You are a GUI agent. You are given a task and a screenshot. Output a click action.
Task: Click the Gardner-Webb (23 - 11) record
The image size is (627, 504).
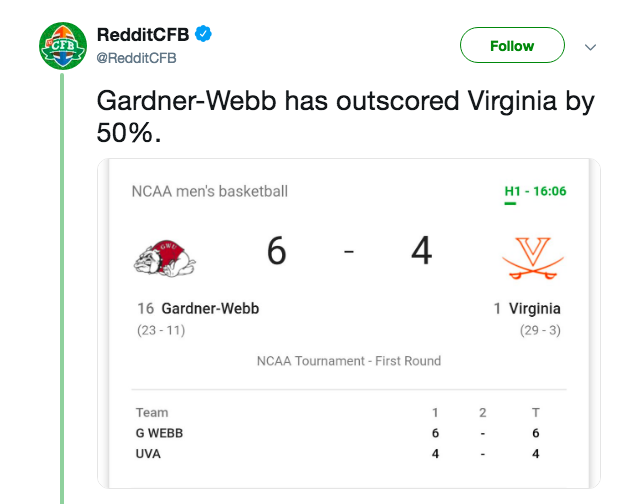[160, 331]
